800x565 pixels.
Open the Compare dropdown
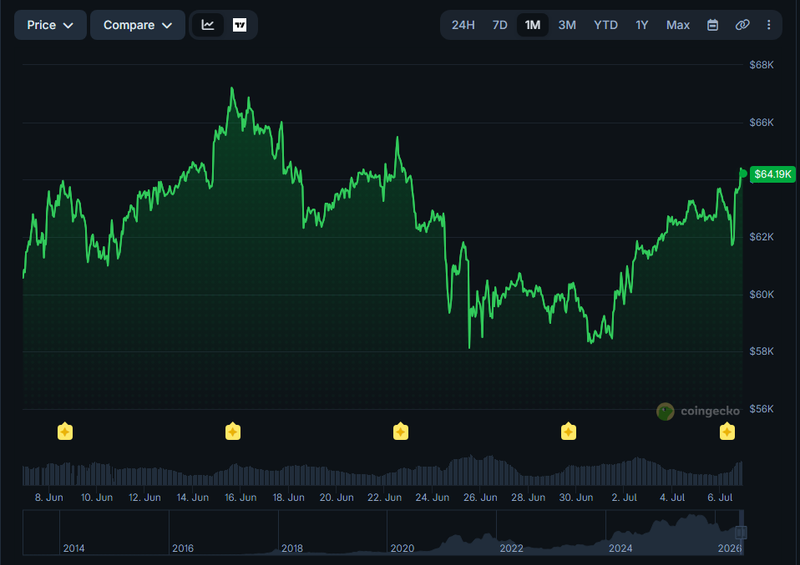pos(137,25)
